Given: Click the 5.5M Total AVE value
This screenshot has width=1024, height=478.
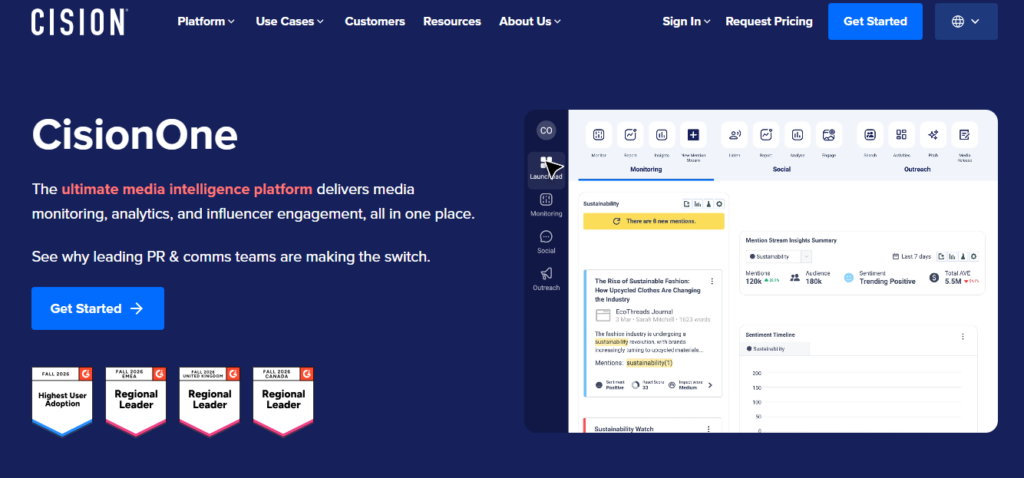Looking at the screenshot, I should [953, 281].
